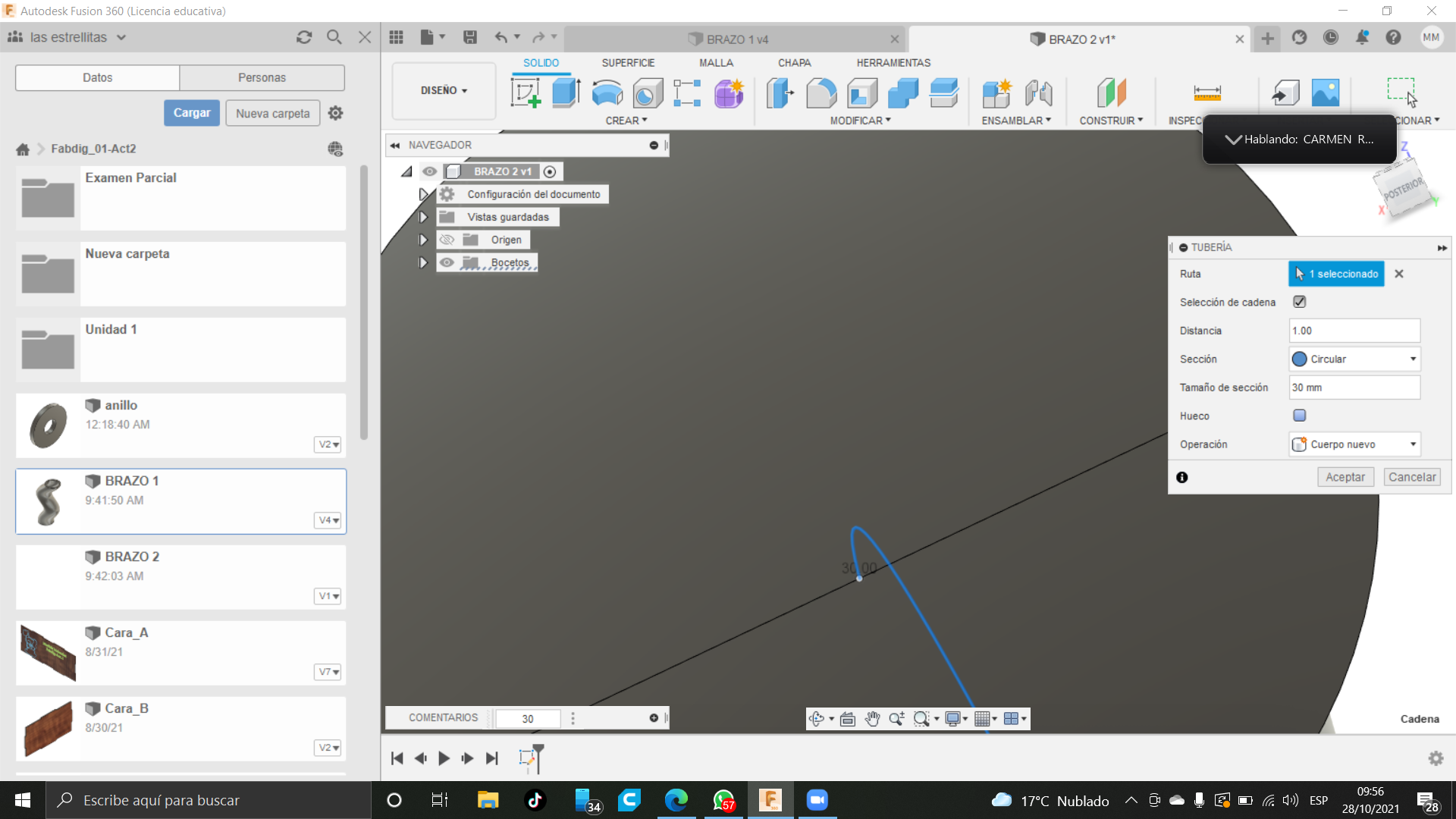The width and height of the screenshot is (1456, 819).
Task: Expand the Origen tree node
Action: 423,240
